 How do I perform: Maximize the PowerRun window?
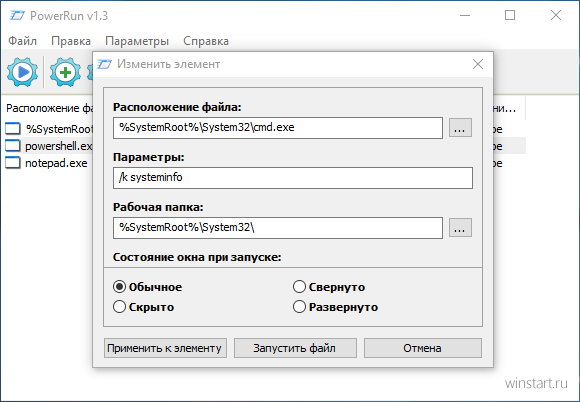510,15
